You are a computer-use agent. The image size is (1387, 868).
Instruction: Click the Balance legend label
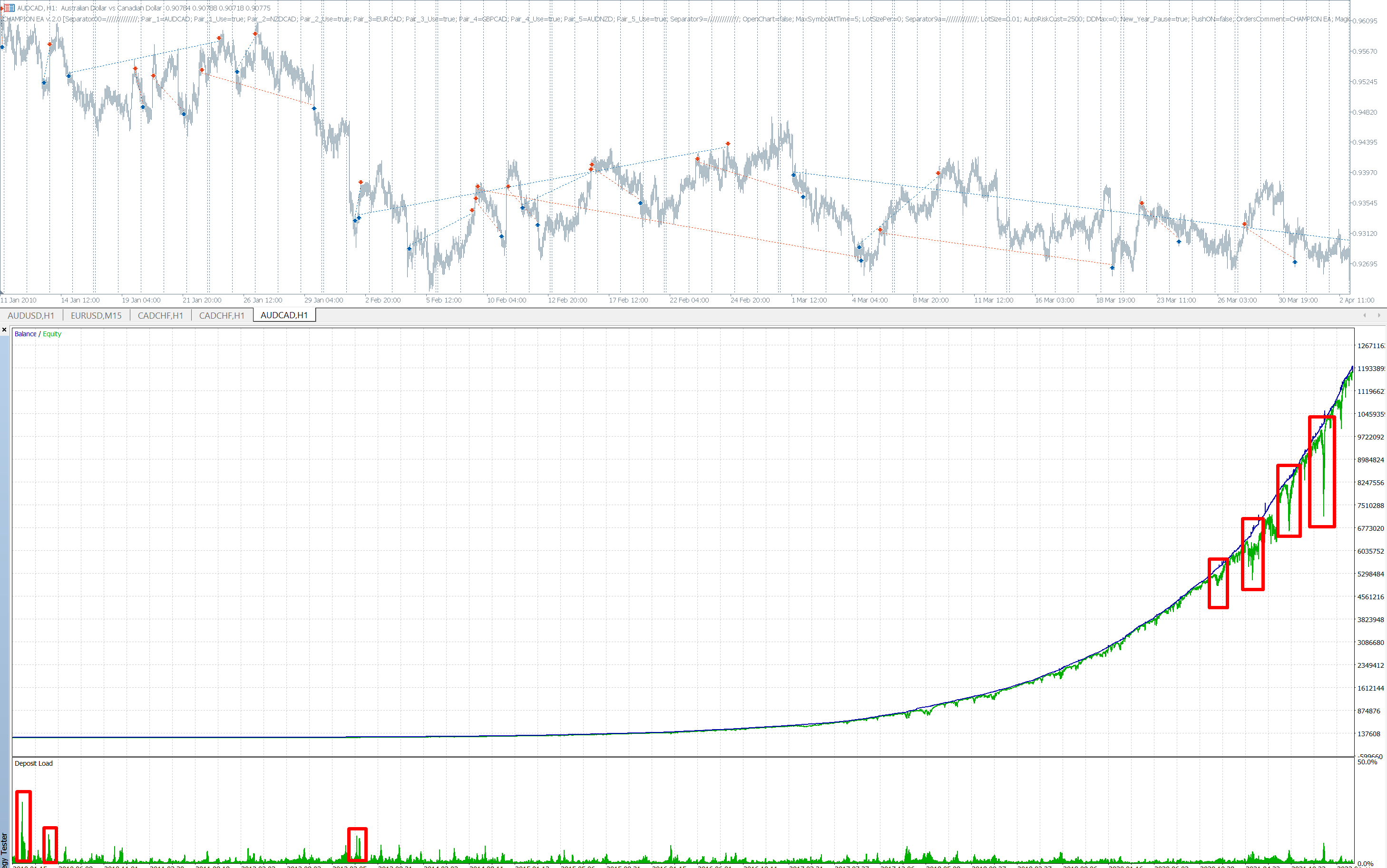click(25, 334)
